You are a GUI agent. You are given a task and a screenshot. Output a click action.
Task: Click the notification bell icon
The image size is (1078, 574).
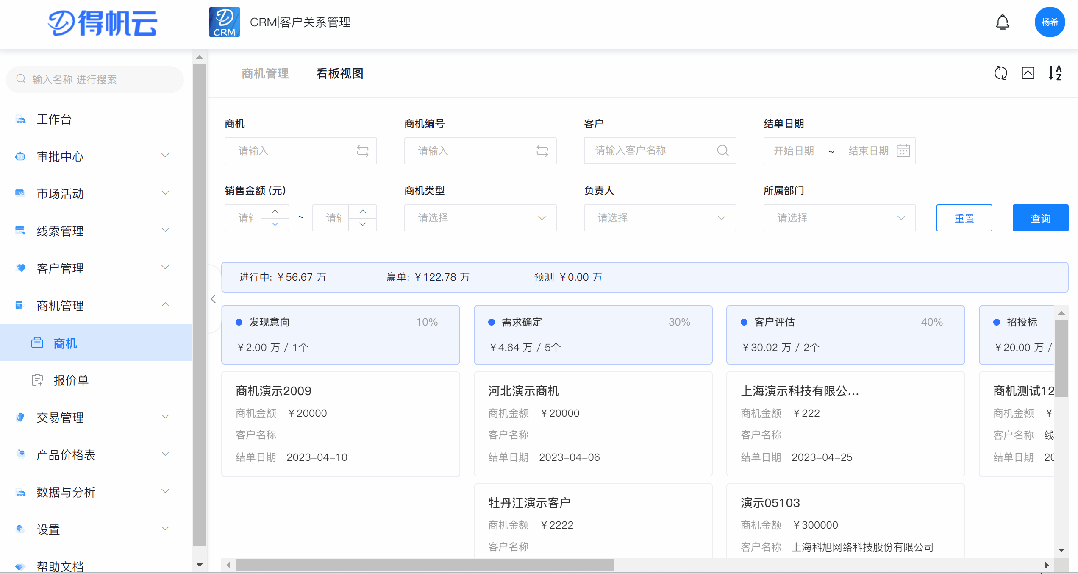coord(1002,22)
